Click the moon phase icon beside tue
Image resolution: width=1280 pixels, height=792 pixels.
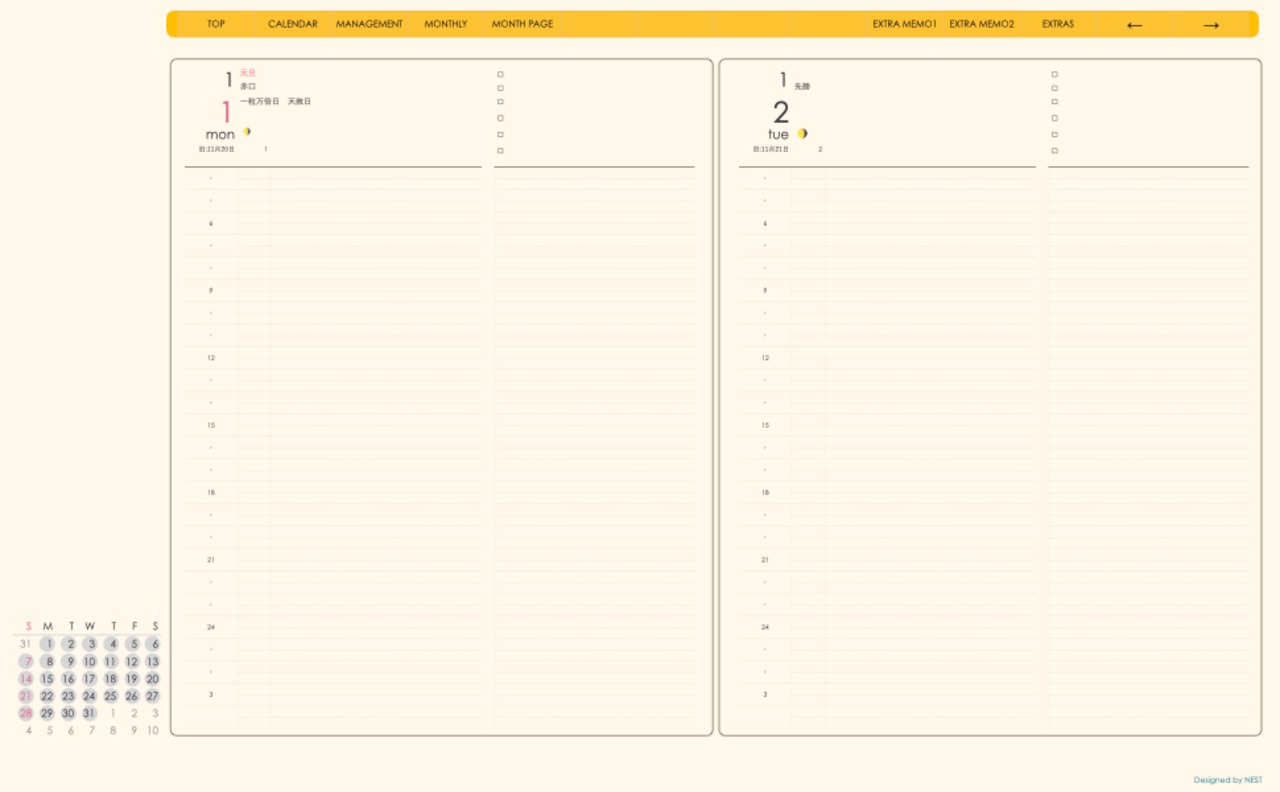pos(802,133)
